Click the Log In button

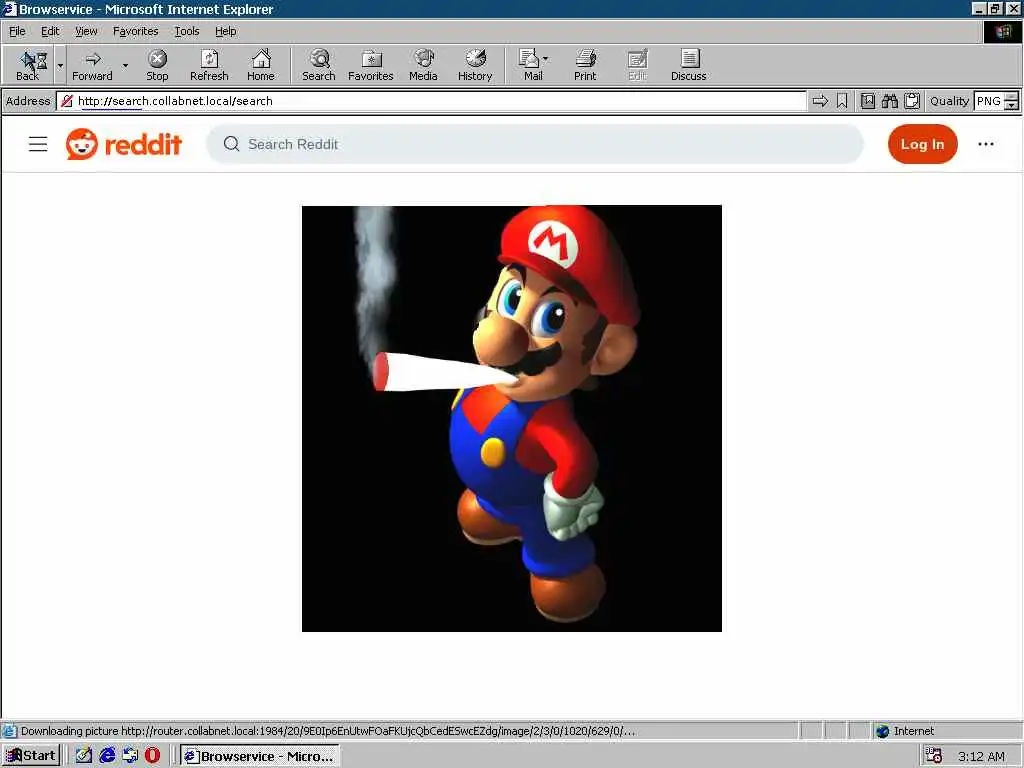tap(922, 144)
